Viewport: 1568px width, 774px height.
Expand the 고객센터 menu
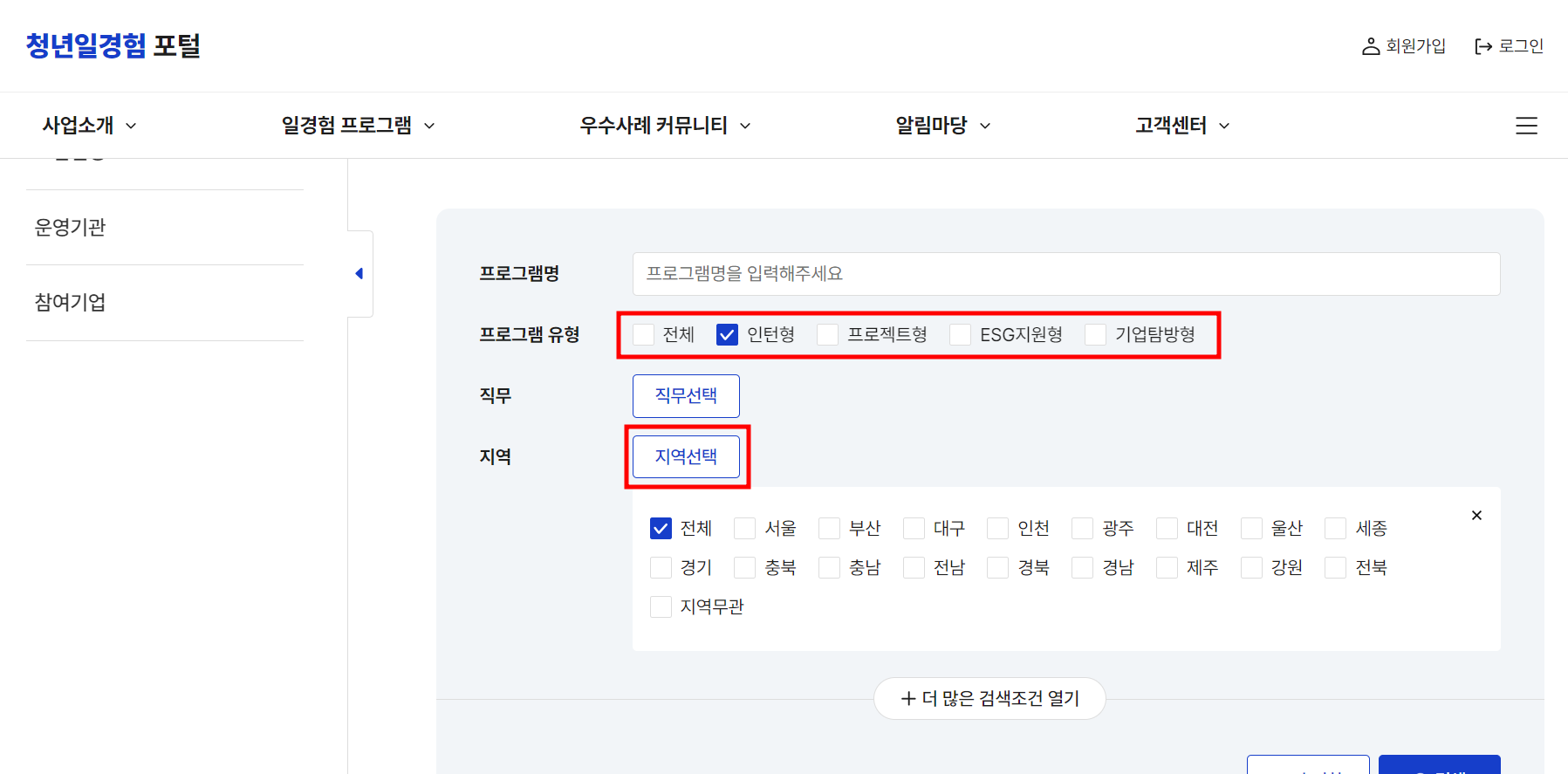(x=1182, y=126)
